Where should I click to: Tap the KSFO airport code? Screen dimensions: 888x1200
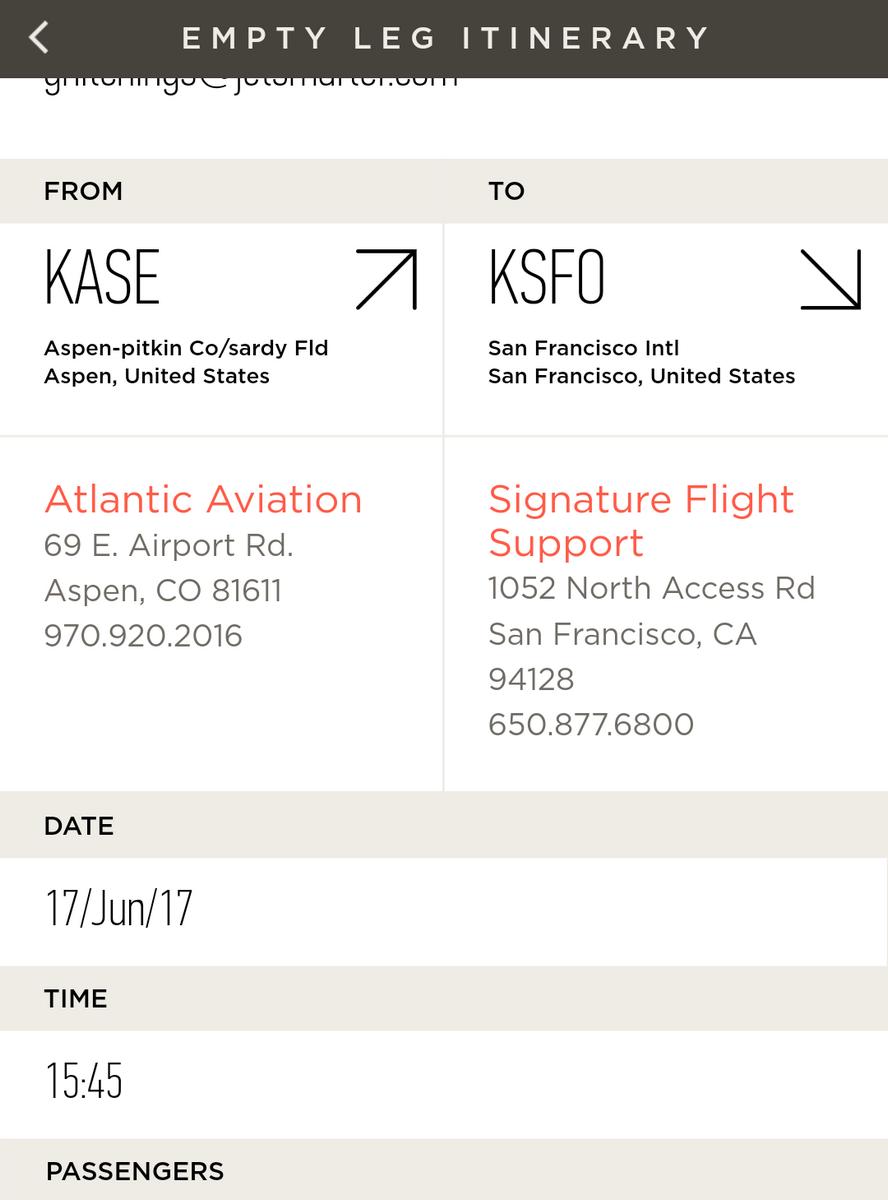coord(546,277)
